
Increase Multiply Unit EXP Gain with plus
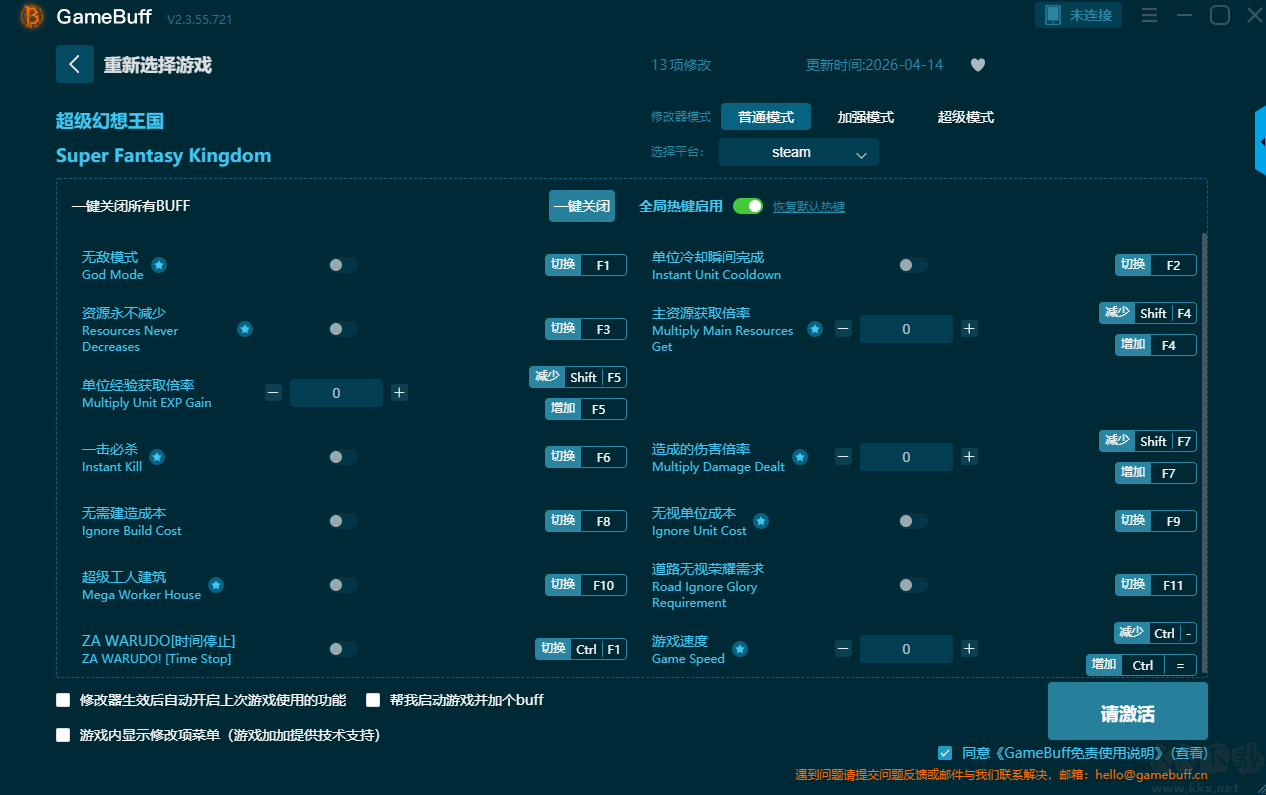399,393
